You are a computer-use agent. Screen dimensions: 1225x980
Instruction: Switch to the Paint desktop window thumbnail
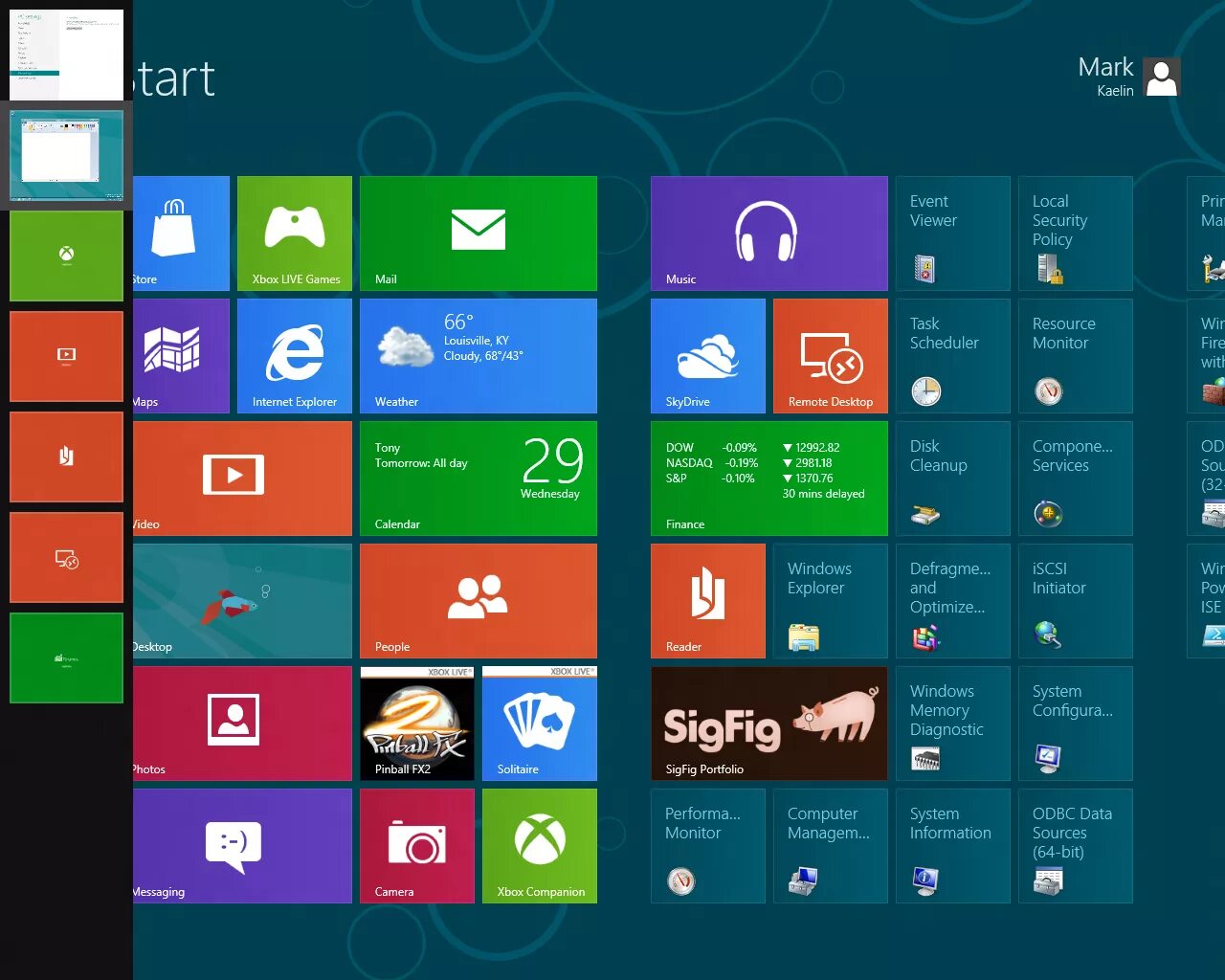66,155
